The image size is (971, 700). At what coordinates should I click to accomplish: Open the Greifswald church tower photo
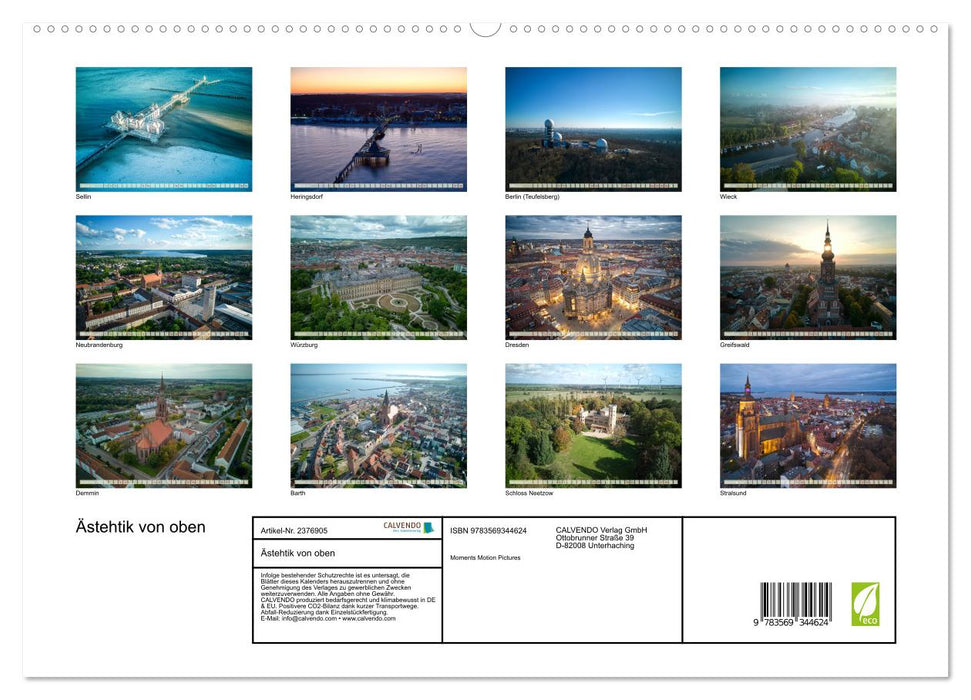[808, 277]
